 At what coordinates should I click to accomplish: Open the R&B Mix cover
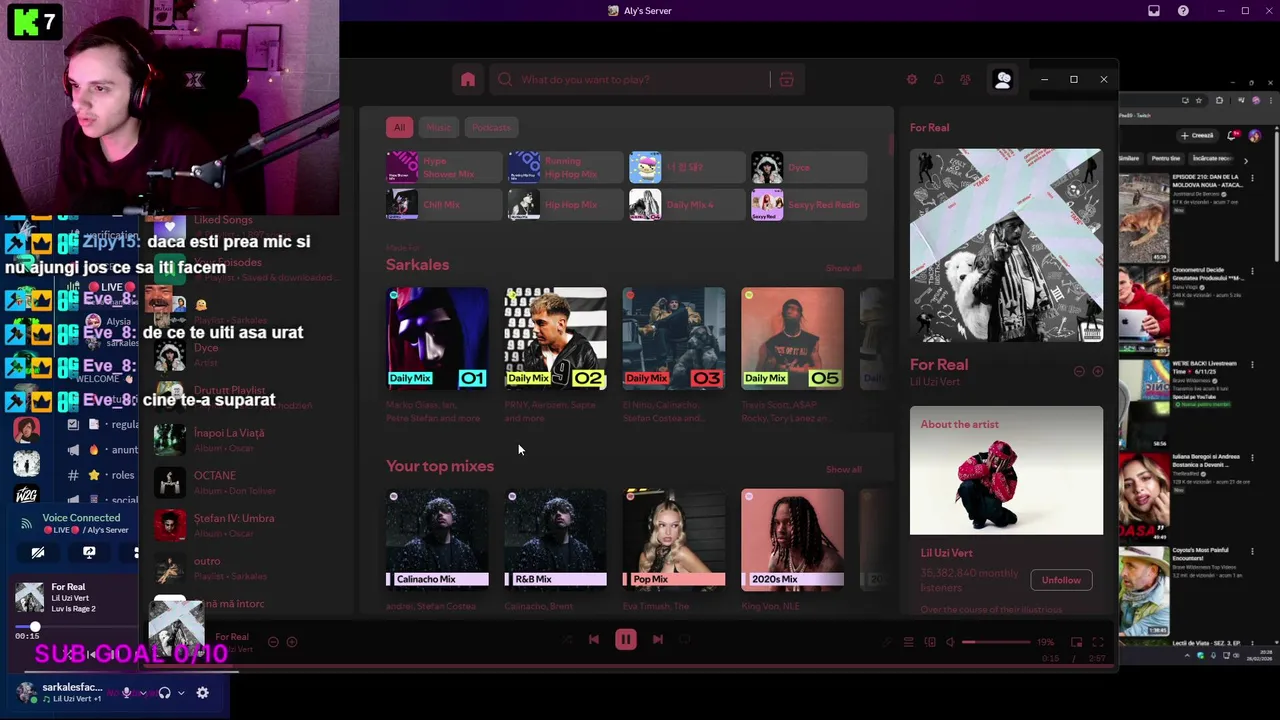tap(555, 538)
